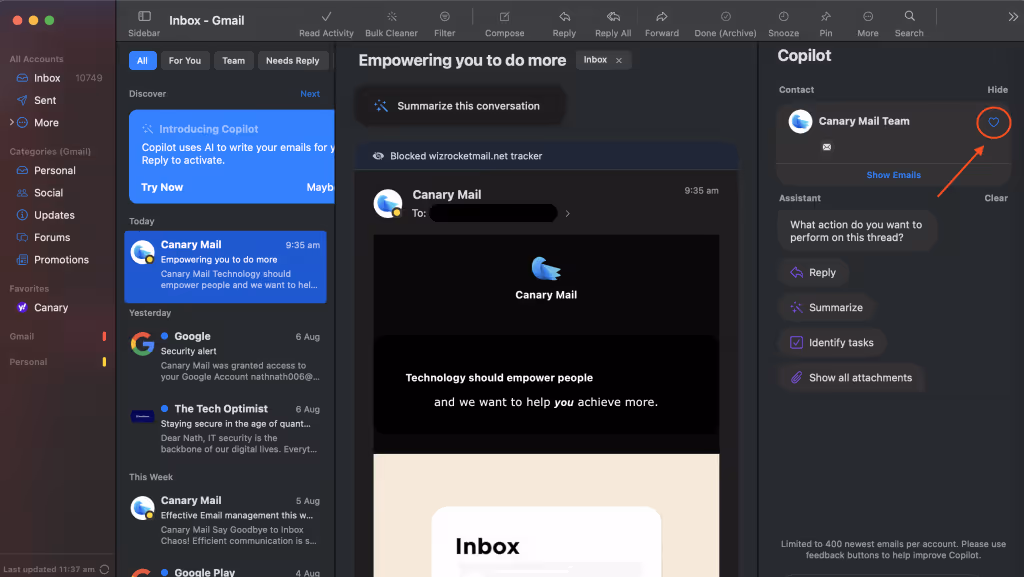Switch to the Team tab
The image size is (1024, 577).
[233, 61]
